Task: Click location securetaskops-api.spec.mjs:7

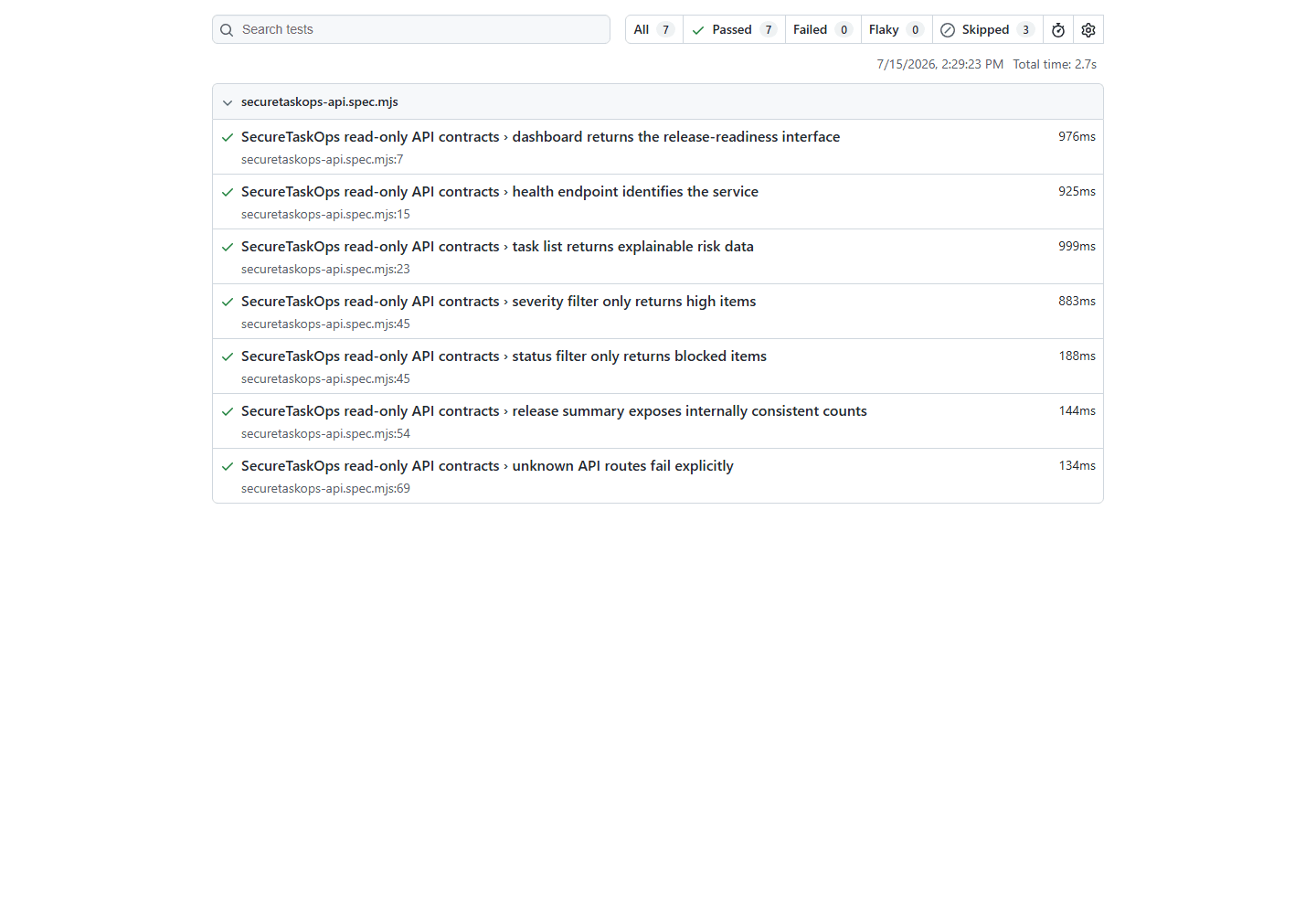Action: click(x=323, y=159)
